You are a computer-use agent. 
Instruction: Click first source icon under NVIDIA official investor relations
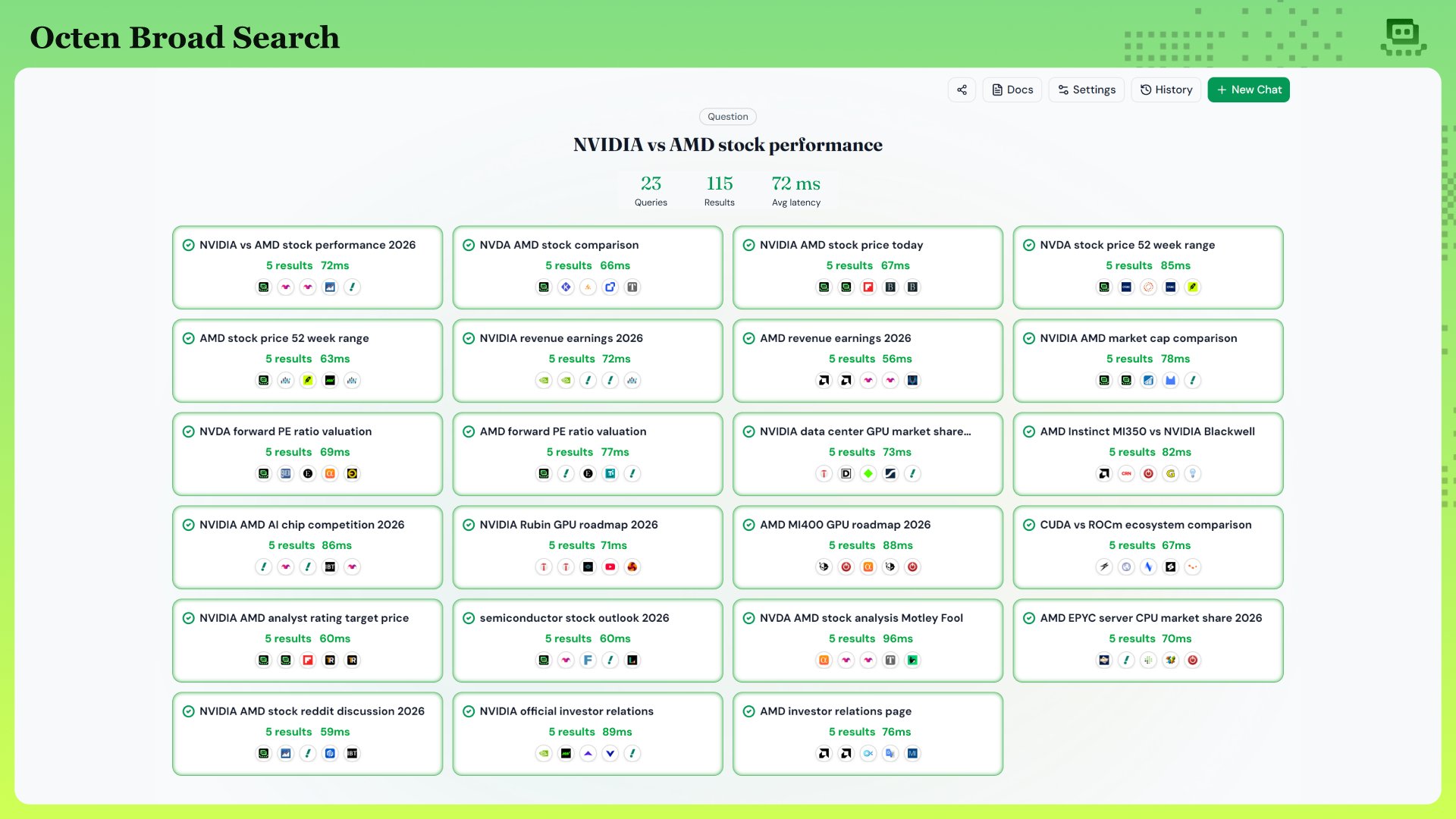pyautogui.click(x=544, y=753)
